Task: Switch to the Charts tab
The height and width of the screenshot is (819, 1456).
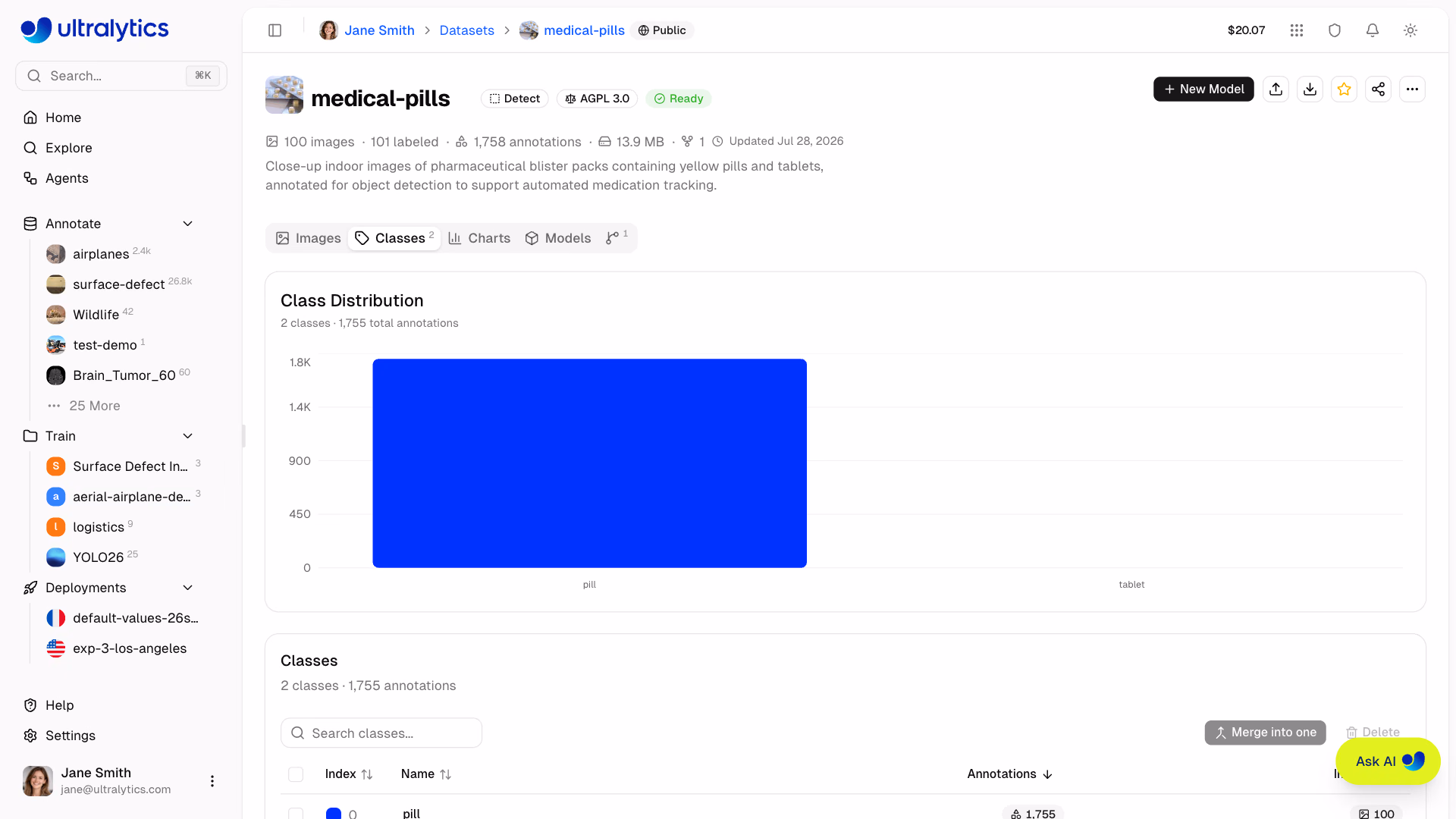Action: [x=479, y=238]
